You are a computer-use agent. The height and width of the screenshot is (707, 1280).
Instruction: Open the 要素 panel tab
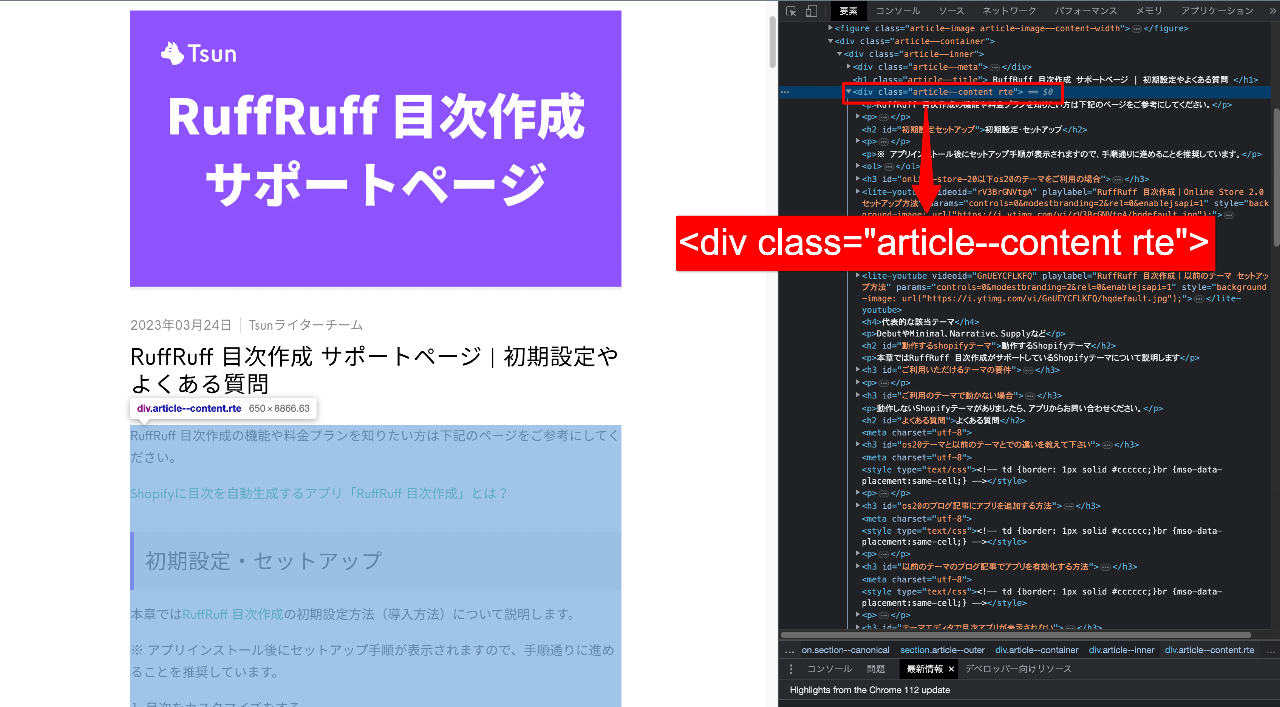click(x=848, y=11)
